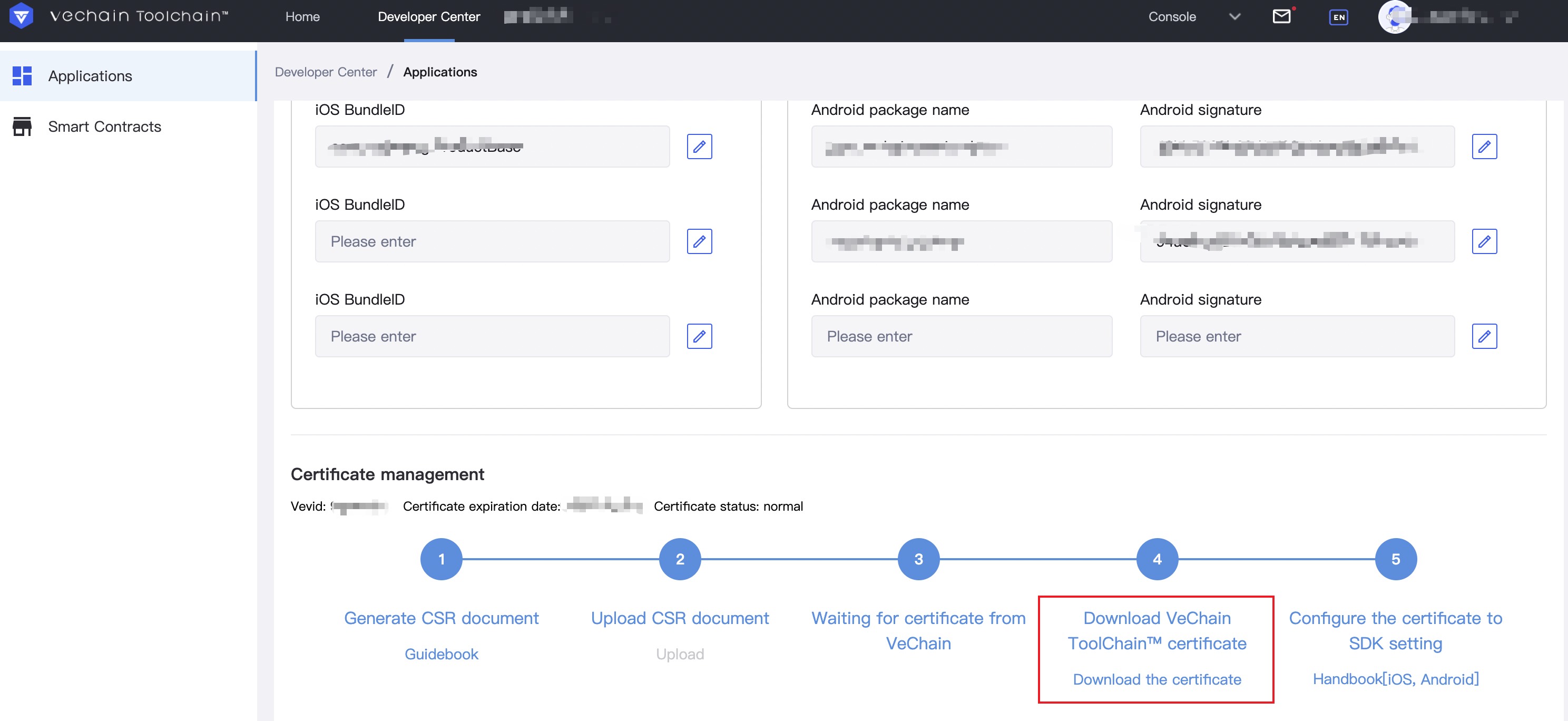This screenshot has width=1568, height=721.
Task: Click Waiting for certificate from VeChain text
Action: tap(918, 631)
